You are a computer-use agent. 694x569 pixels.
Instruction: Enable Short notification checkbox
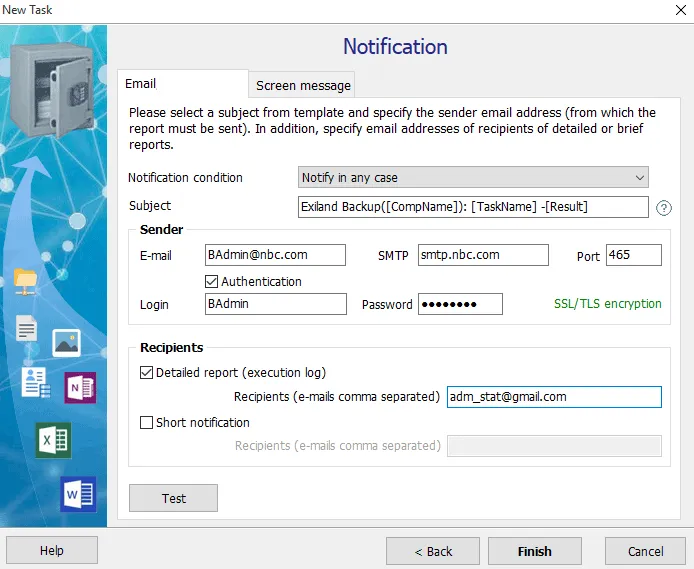tap(147, 423)
